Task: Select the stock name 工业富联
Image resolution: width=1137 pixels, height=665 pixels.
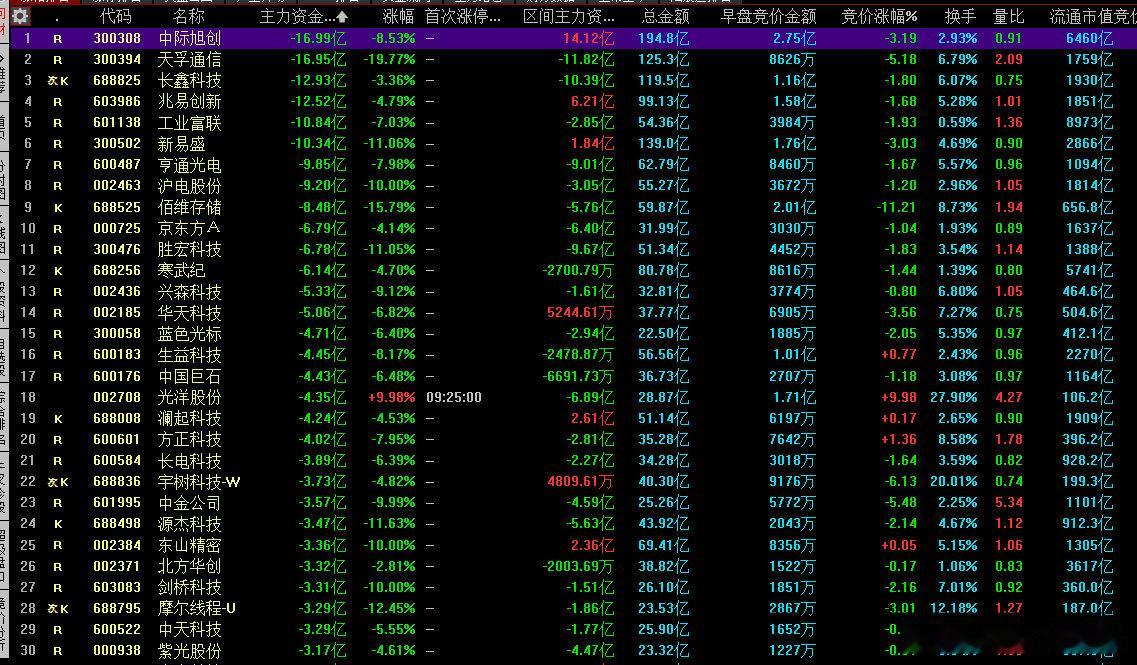Action: [x=189, y=123]
